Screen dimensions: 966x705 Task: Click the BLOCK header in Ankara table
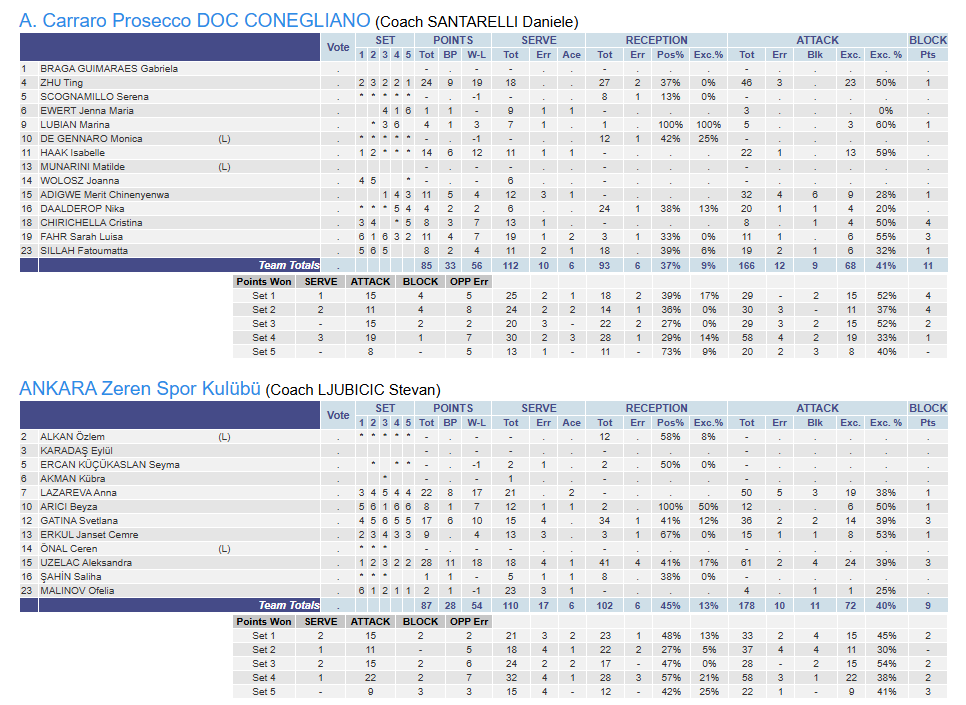point(927,408)
